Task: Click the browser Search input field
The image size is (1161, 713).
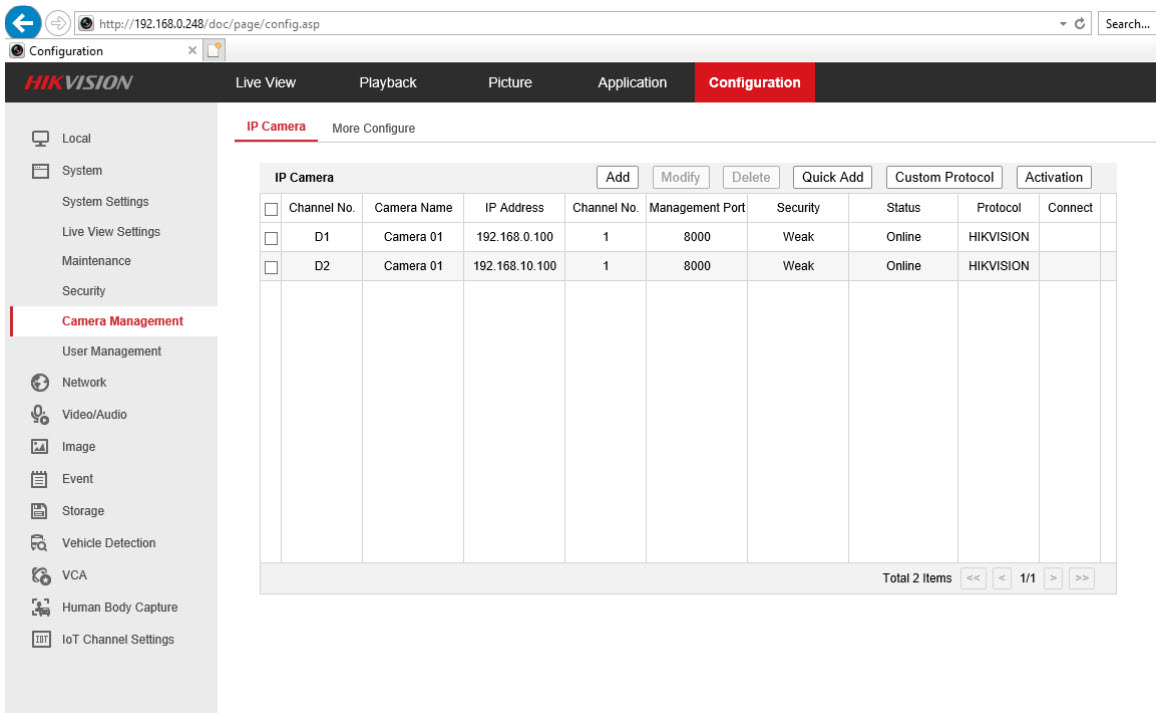Action: (1128, 24)
